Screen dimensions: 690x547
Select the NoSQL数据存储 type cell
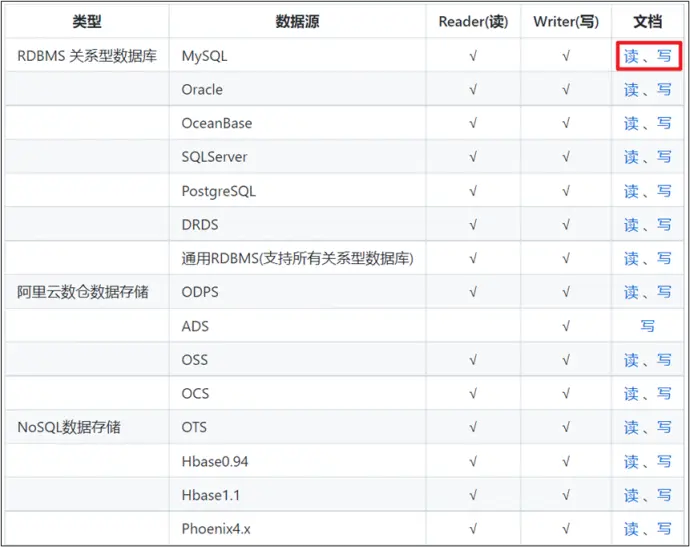coord(87,427)
